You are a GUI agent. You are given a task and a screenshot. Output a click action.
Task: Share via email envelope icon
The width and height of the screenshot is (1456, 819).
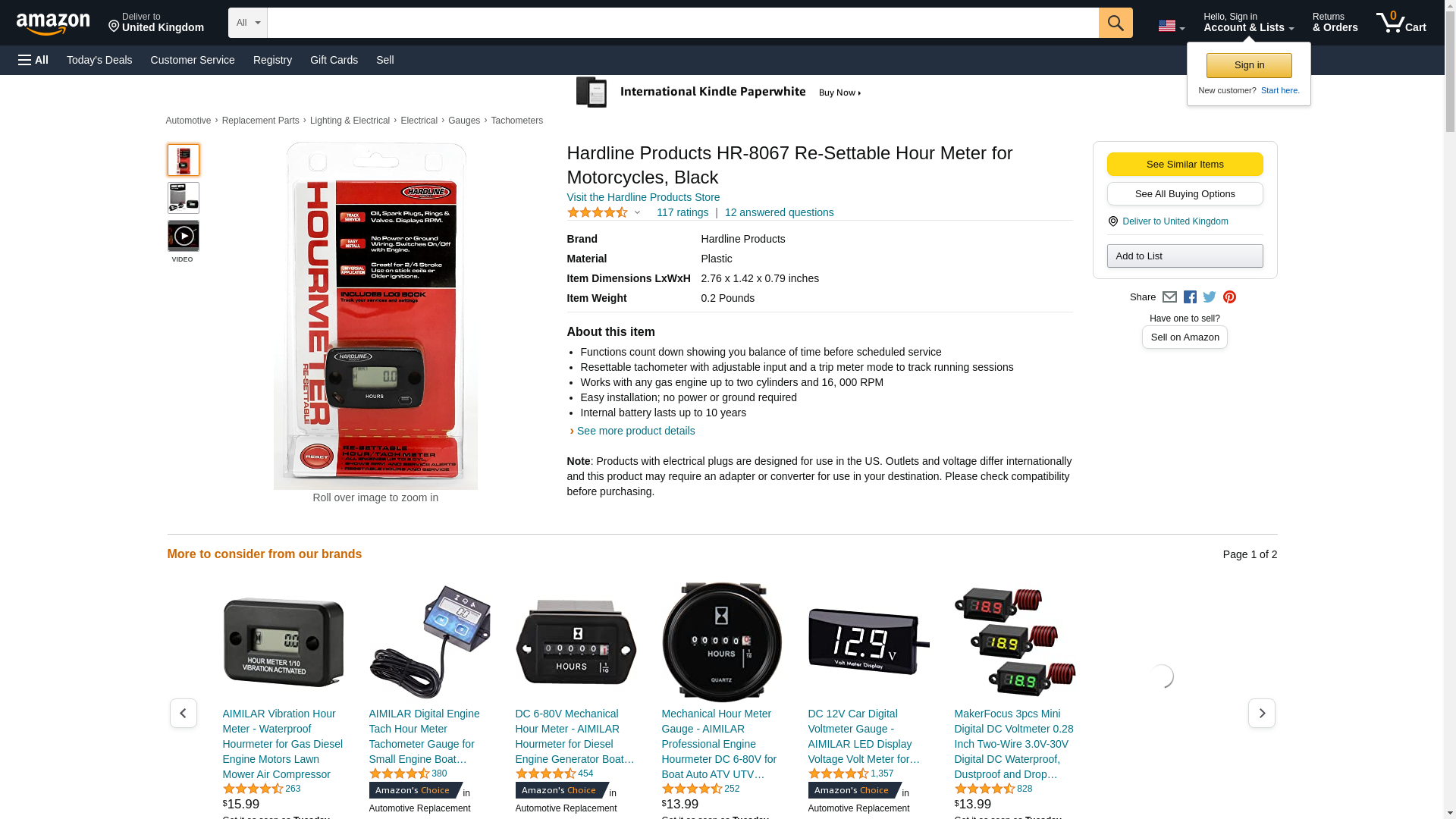[x=1169, y=297]
